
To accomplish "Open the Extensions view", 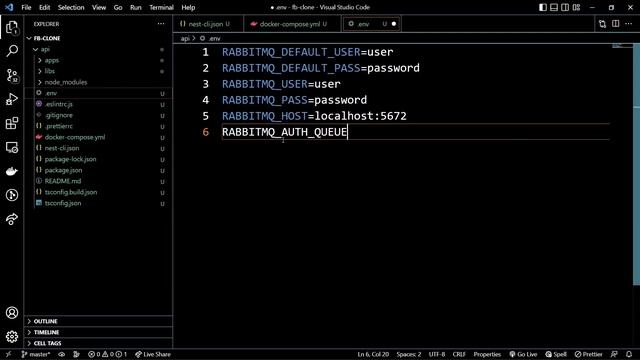I will [x=12, y=123].
